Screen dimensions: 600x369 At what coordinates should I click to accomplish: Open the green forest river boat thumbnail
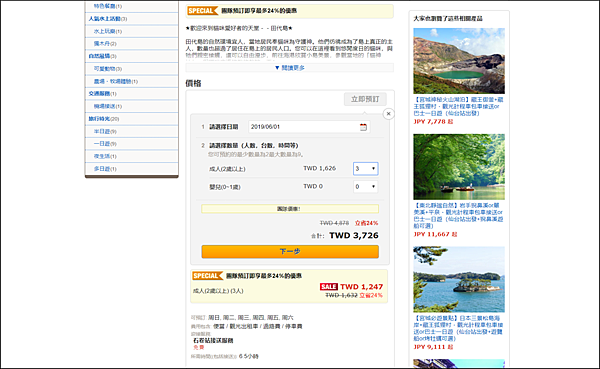(459, 167)
